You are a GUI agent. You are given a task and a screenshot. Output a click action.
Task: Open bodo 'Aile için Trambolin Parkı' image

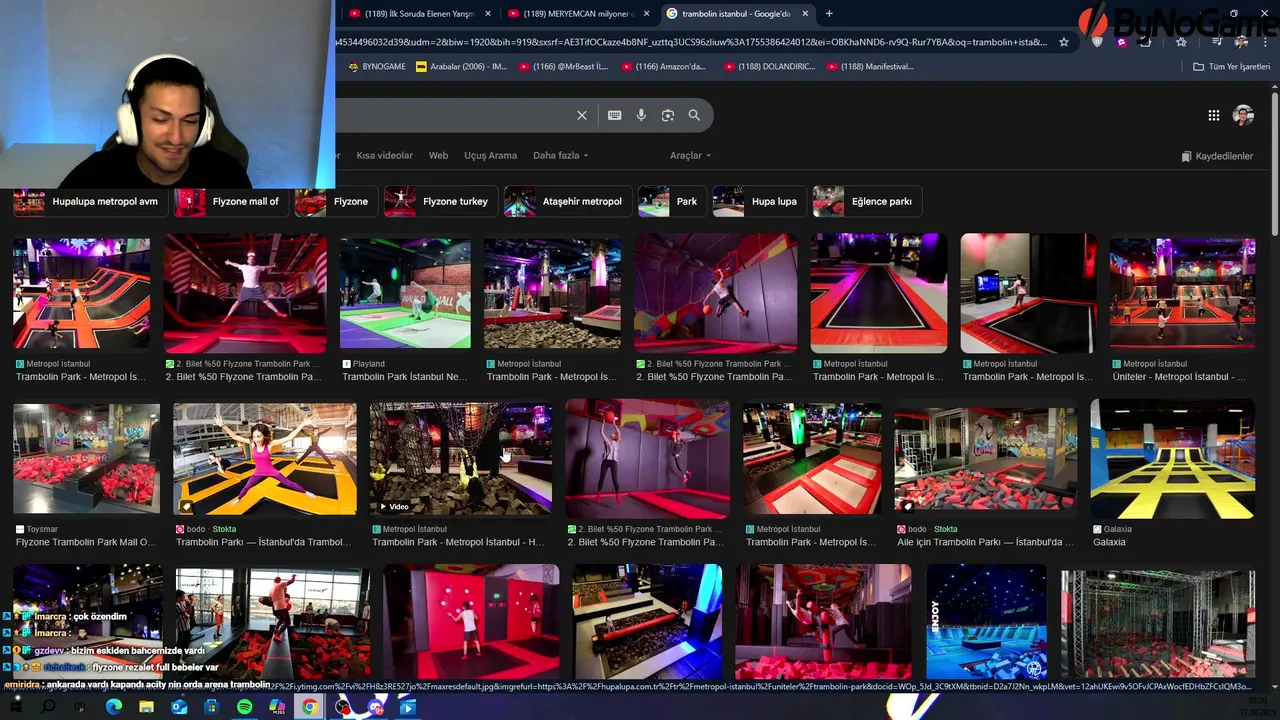985,459
